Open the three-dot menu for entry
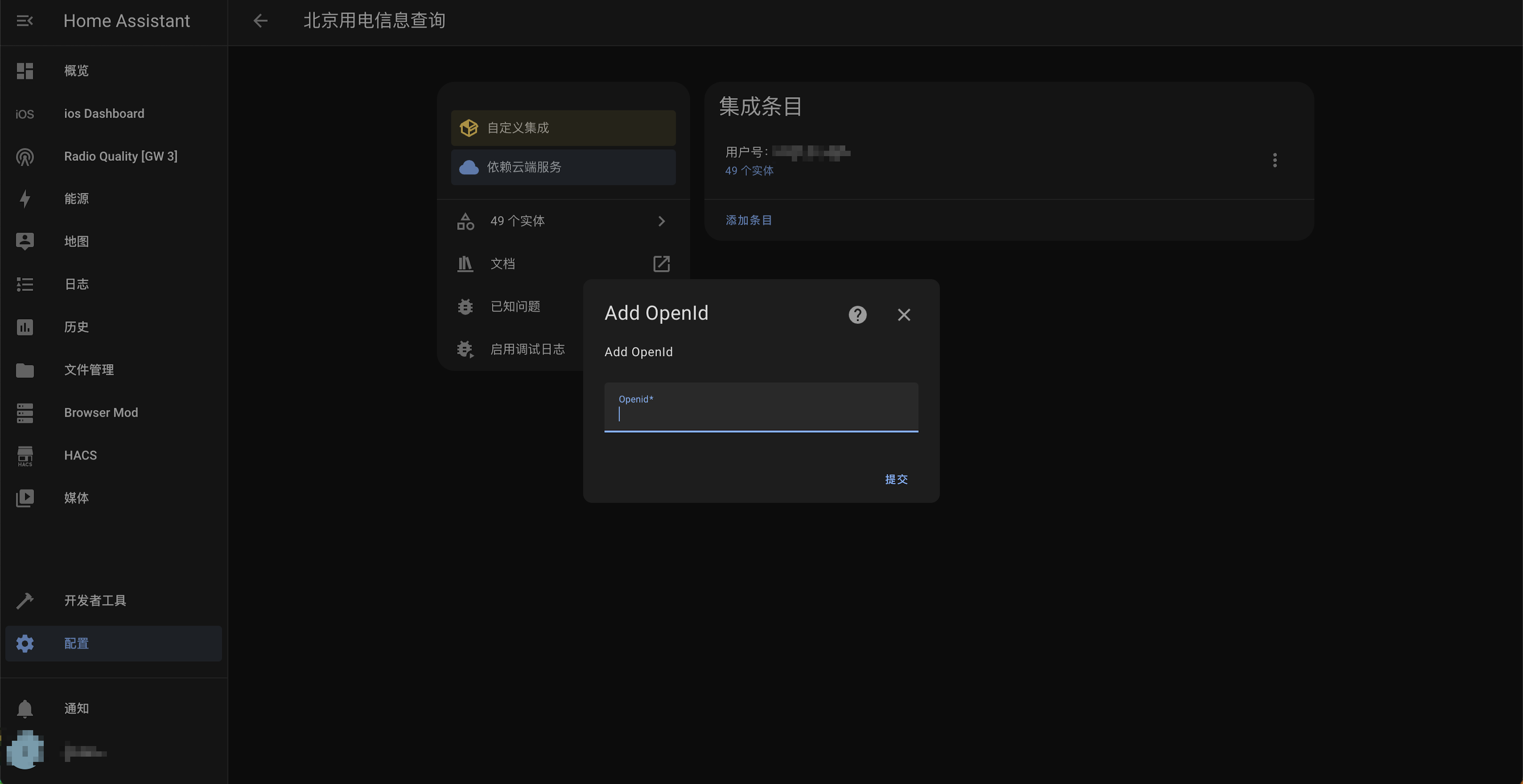This screenshot has height=784, width=1523. click(1275, 160)
